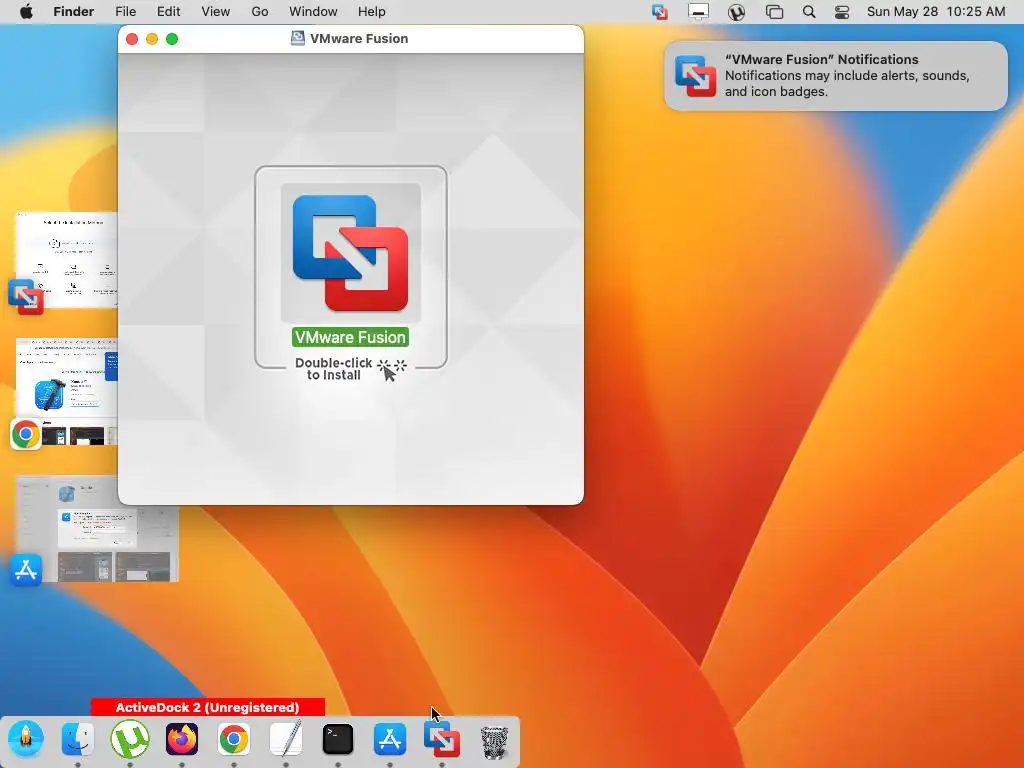Launch Firefox from the dock

point(182,739)
